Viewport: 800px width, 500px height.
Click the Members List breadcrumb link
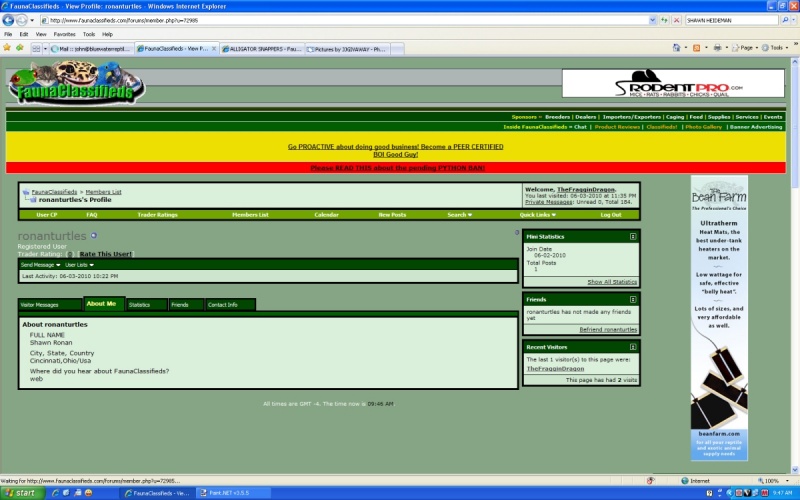pos(104,192)
